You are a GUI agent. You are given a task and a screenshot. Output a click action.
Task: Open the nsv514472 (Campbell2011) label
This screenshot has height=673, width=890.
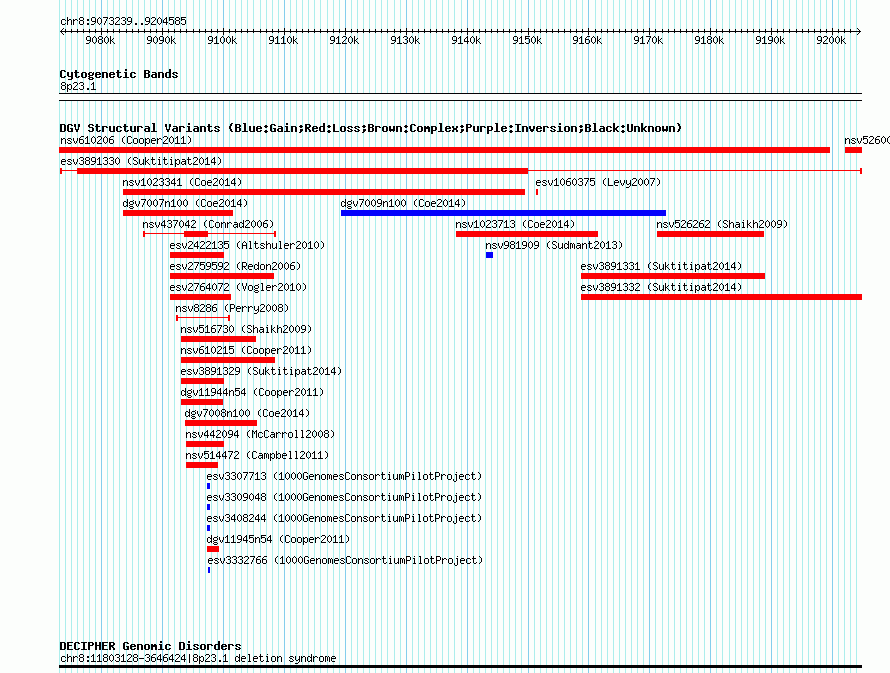pyautogui.click(x=257, y=455)
